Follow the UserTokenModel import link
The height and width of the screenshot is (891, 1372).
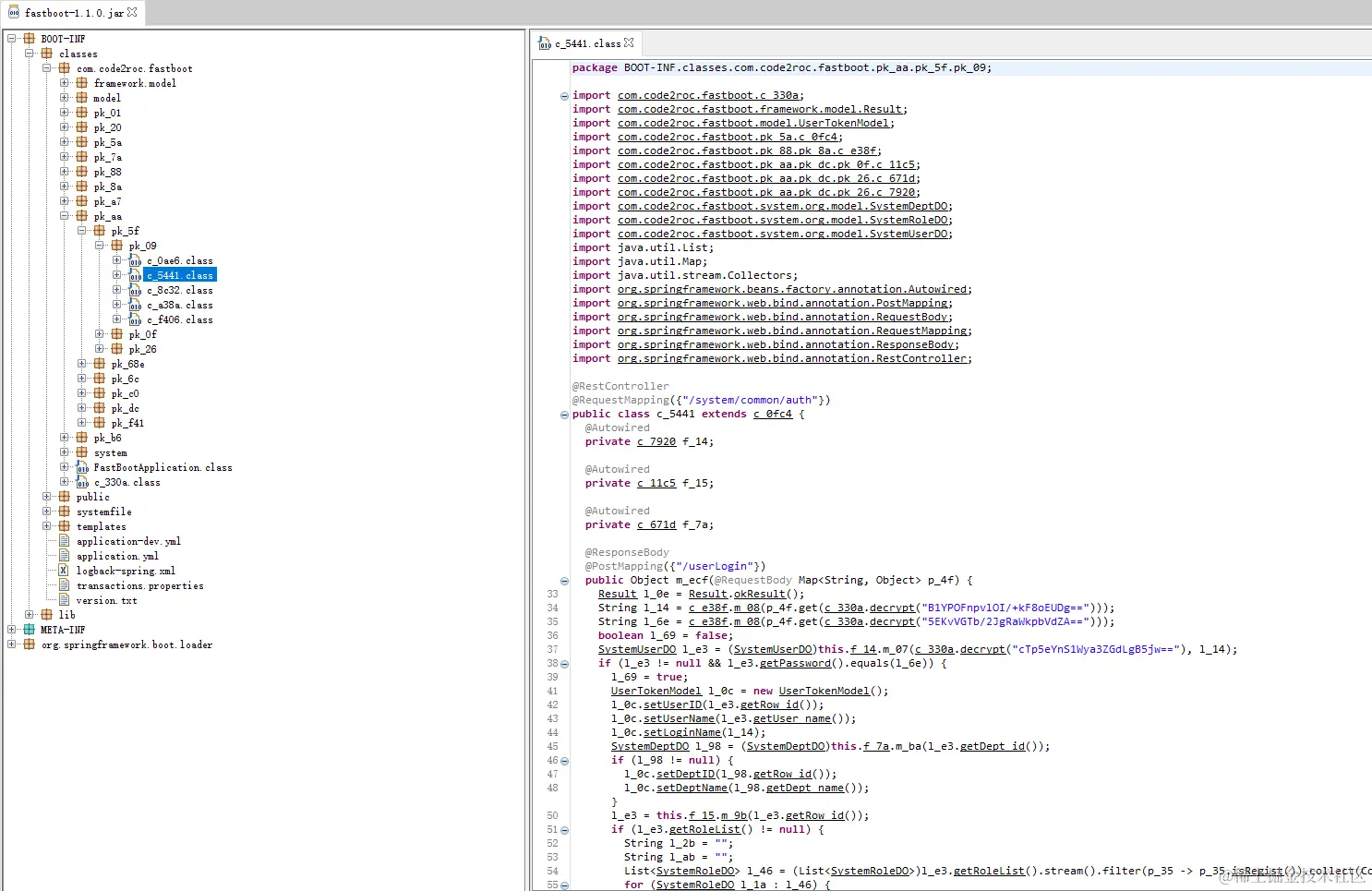pos(753,123)
